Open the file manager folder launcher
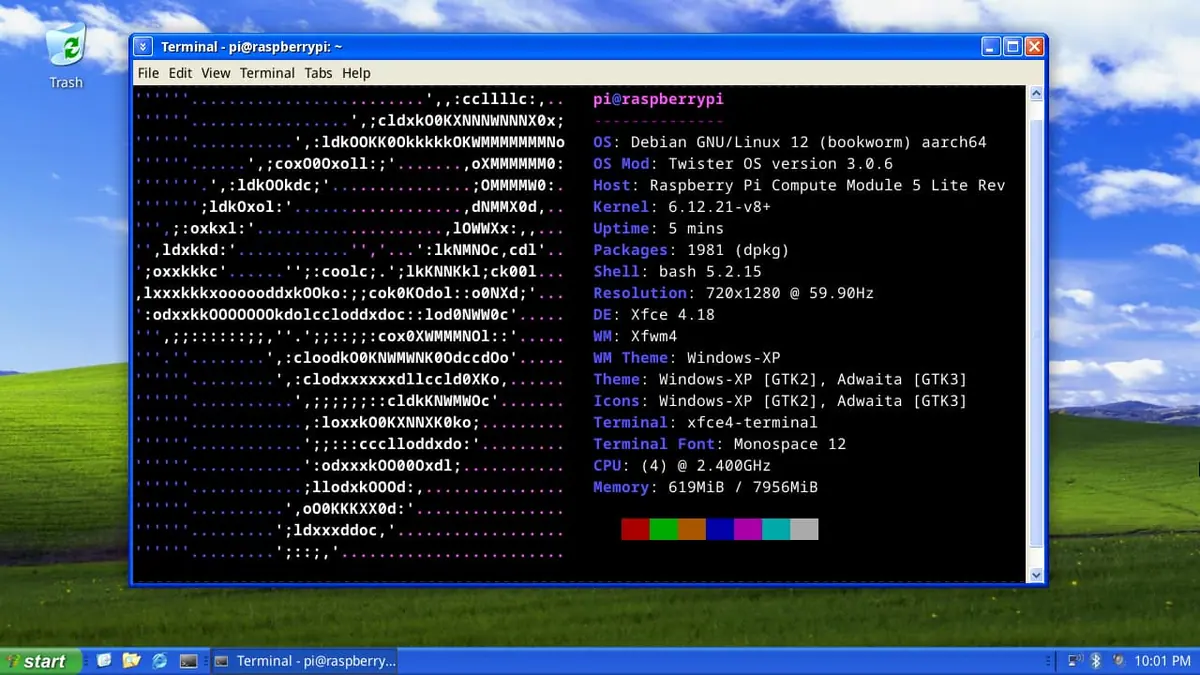 [x=131, y=661]
